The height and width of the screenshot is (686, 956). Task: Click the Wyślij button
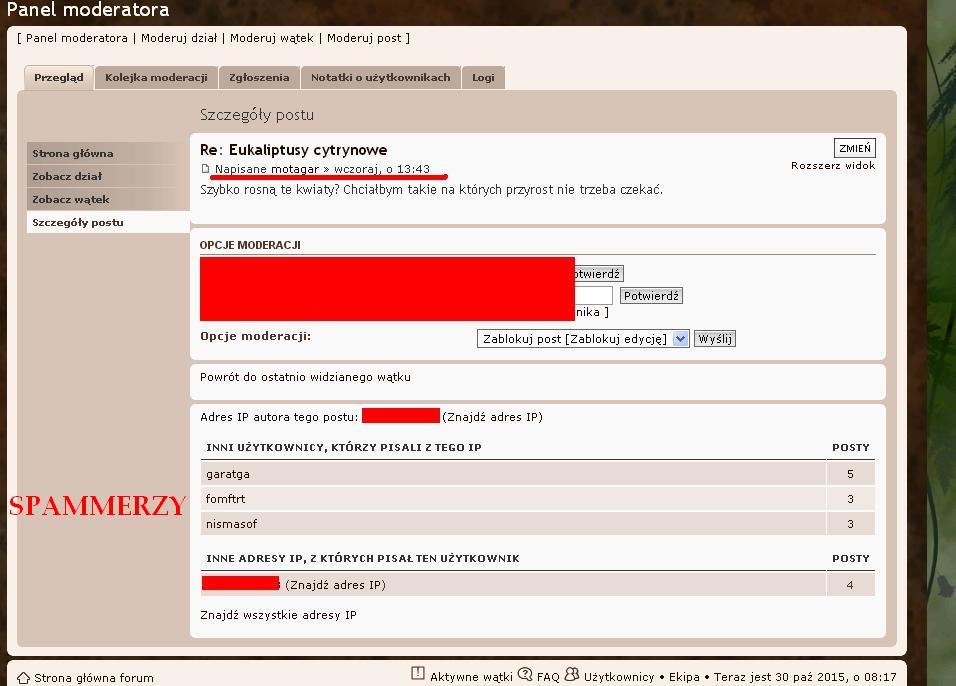[715, 339]
